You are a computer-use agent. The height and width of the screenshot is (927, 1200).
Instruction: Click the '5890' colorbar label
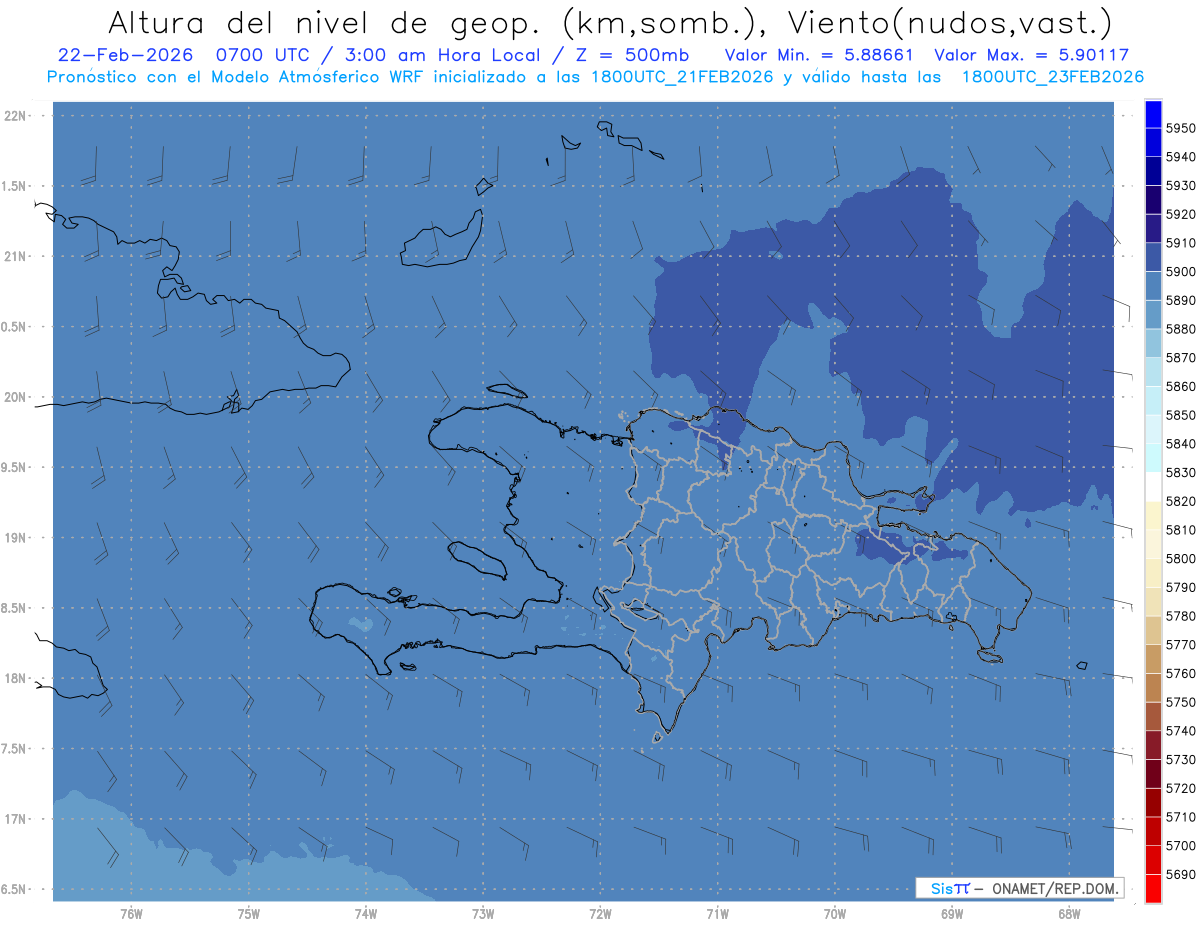point(1180,300)
